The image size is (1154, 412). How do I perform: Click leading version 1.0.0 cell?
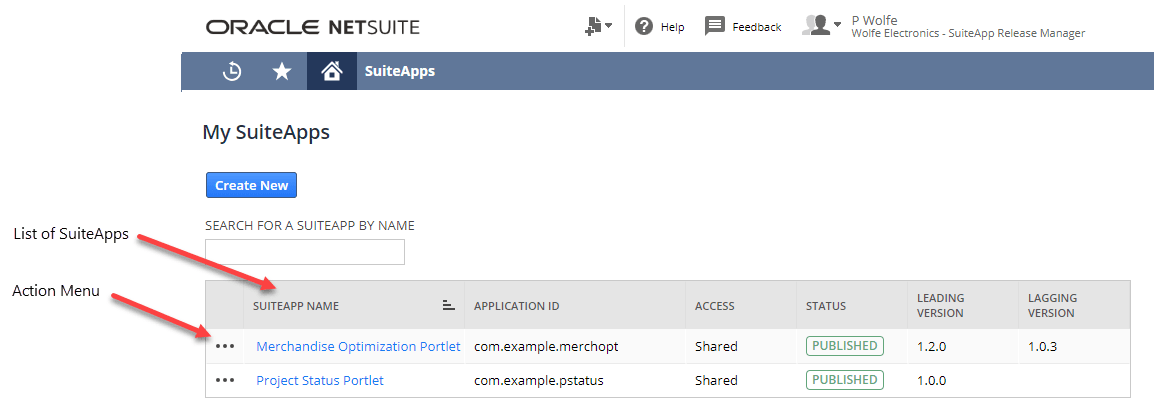coord(931,380)
